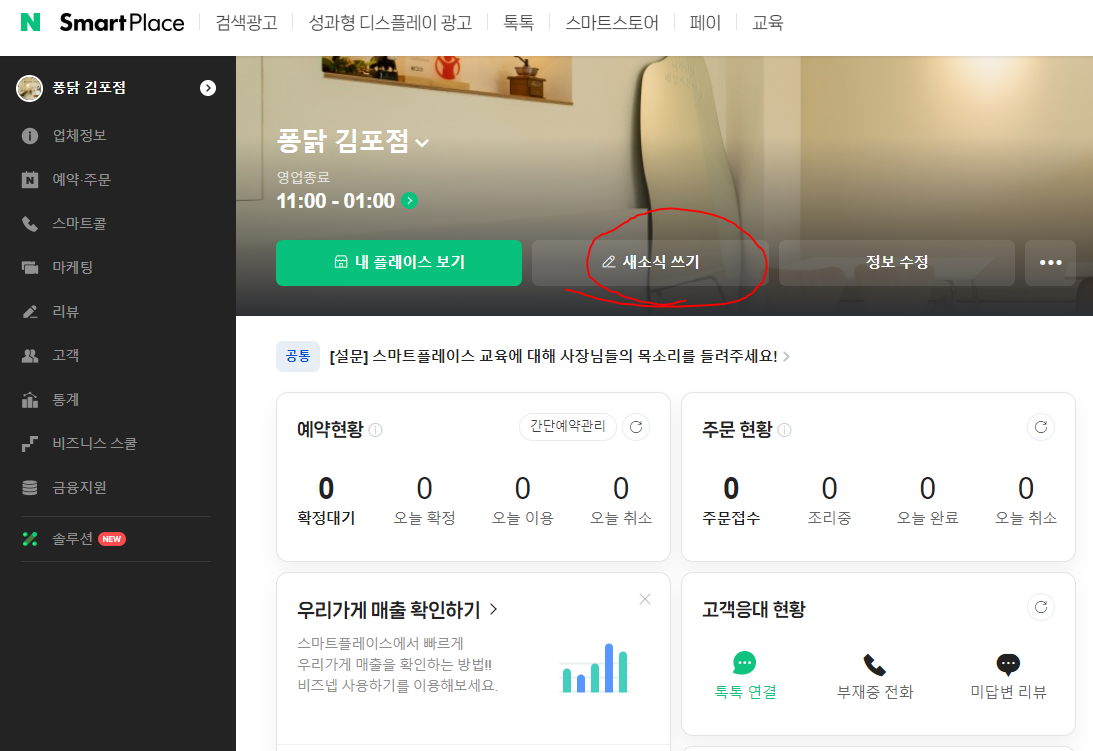
Task: Click the 금융지원 coins icon
Action: tap(30, 487)
